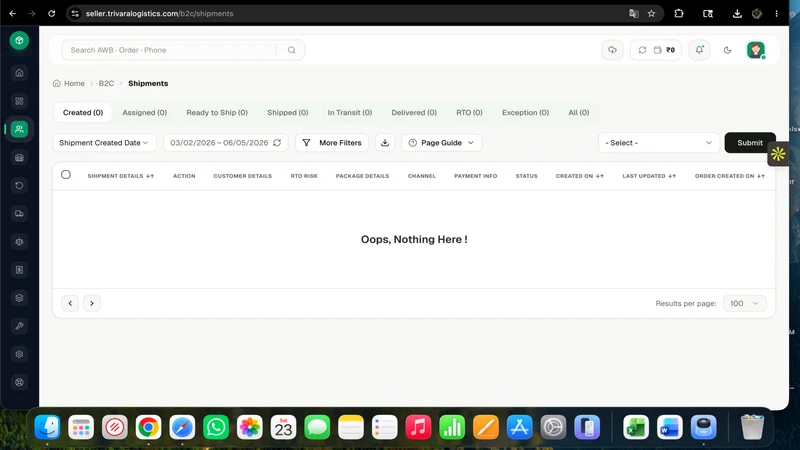This screenshot has height=450, width=800.
Task: Open the weight scale icon in sidebar
Action: [x=19, y=242]
